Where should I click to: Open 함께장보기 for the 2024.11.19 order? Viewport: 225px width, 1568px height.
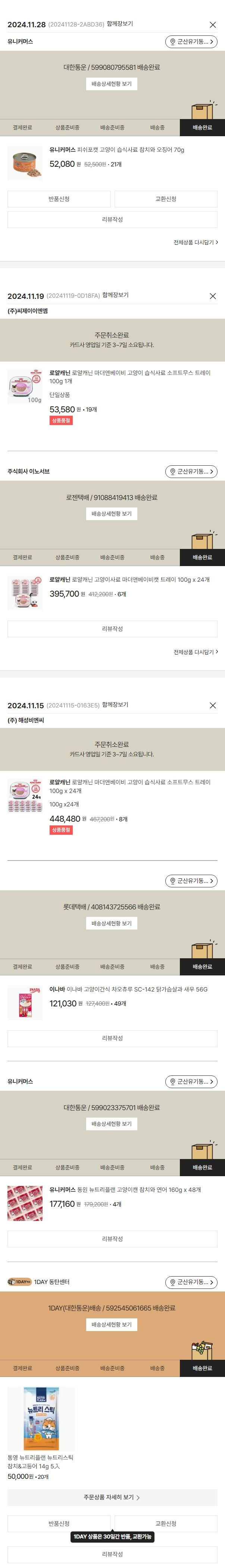116,295
